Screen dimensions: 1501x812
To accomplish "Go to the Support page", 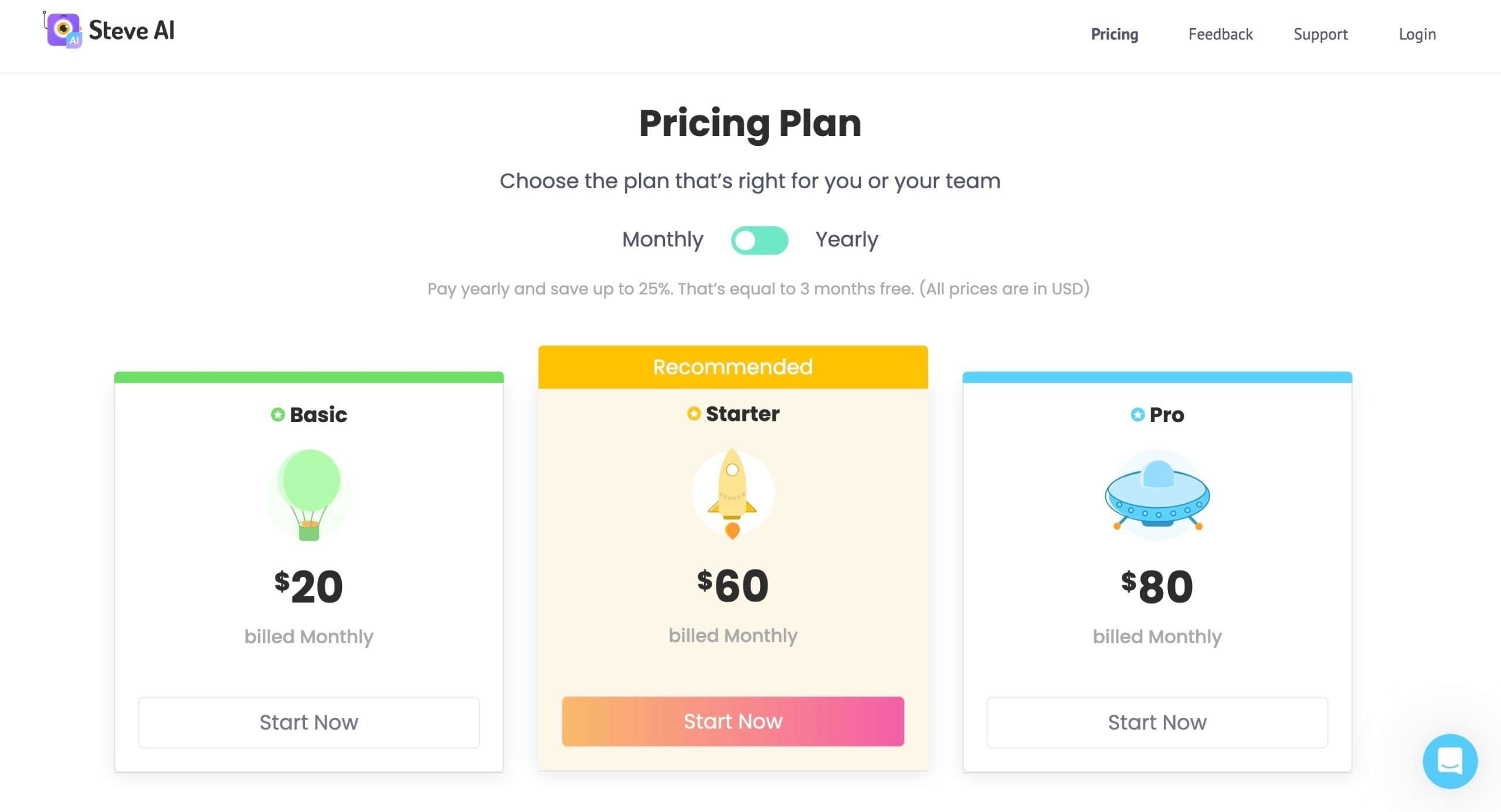I will pos(1320,34).
